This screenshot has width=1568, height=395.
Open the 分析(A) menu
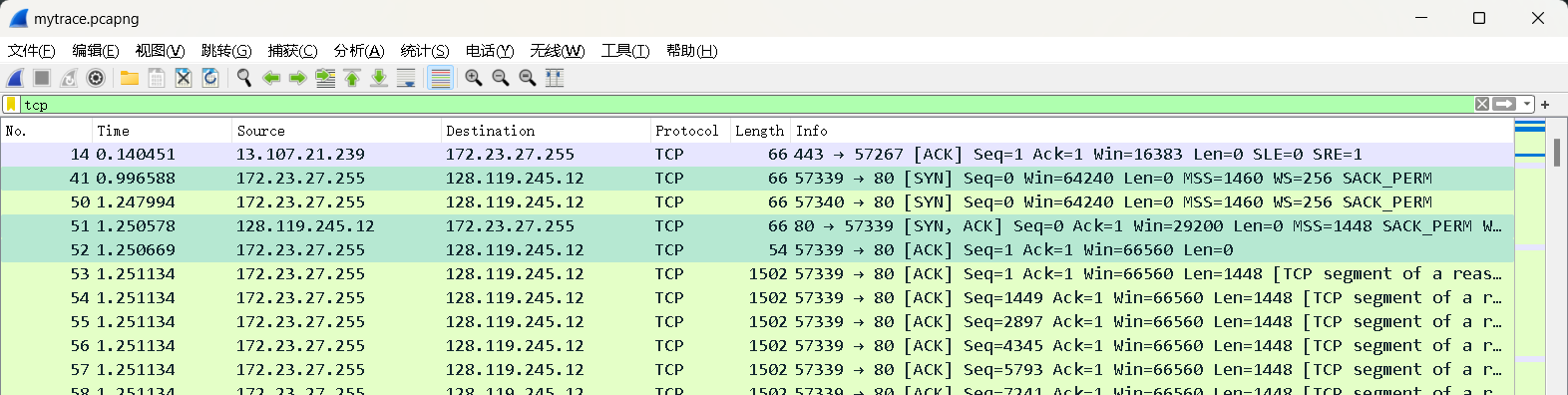359,51
